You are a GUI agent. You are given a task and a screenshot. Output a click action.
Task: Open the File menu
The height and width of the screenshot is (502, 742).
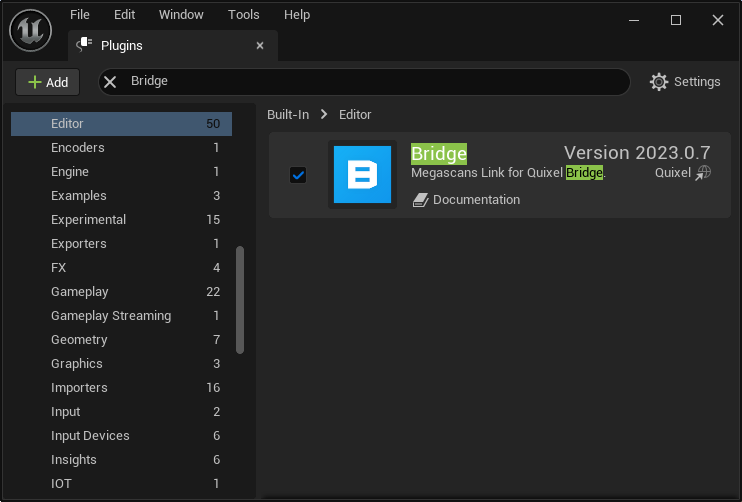pyautogui.click(x=80, y=15)
